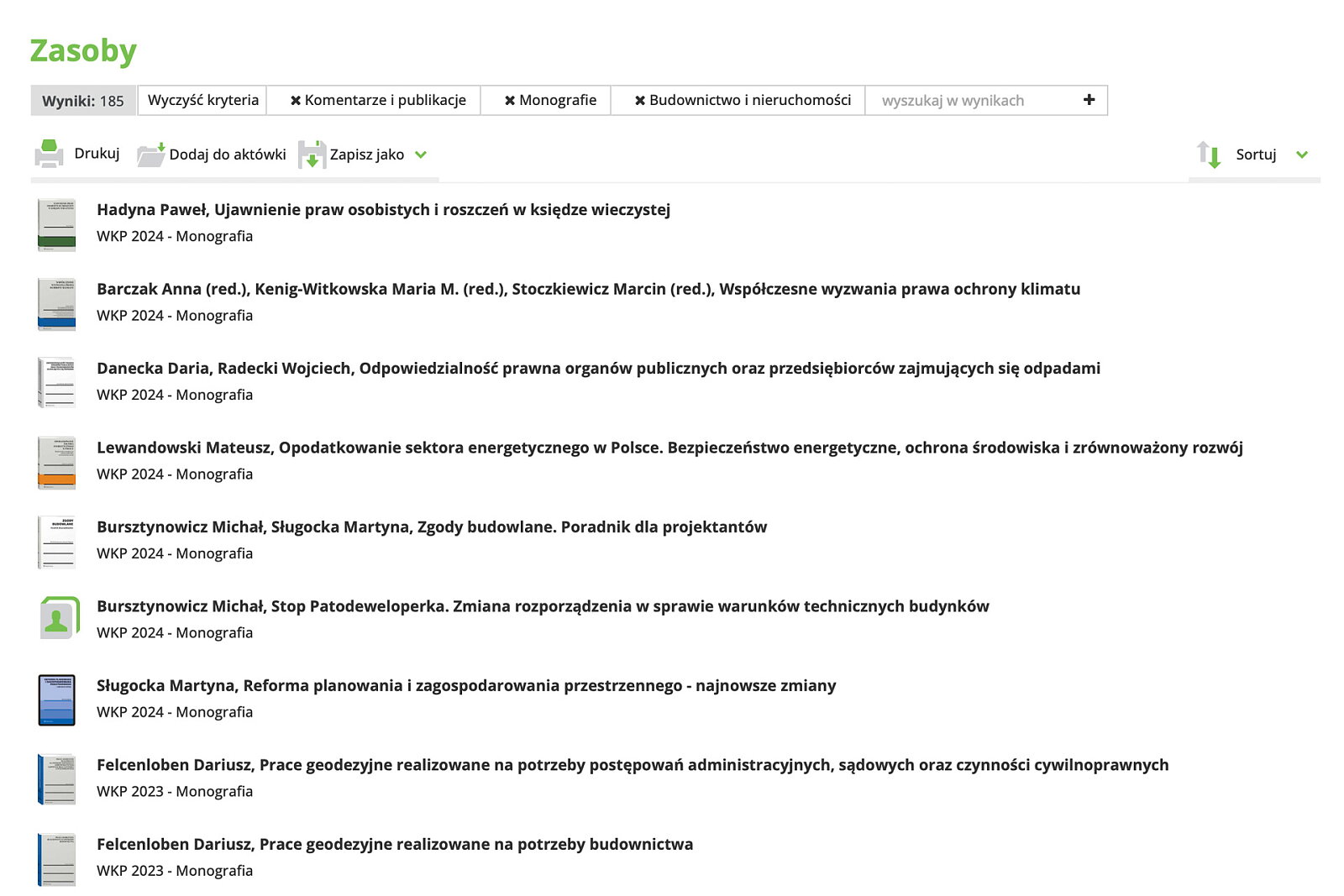Remove the Budownictwo i nieruchomości filter

[640, 101]
